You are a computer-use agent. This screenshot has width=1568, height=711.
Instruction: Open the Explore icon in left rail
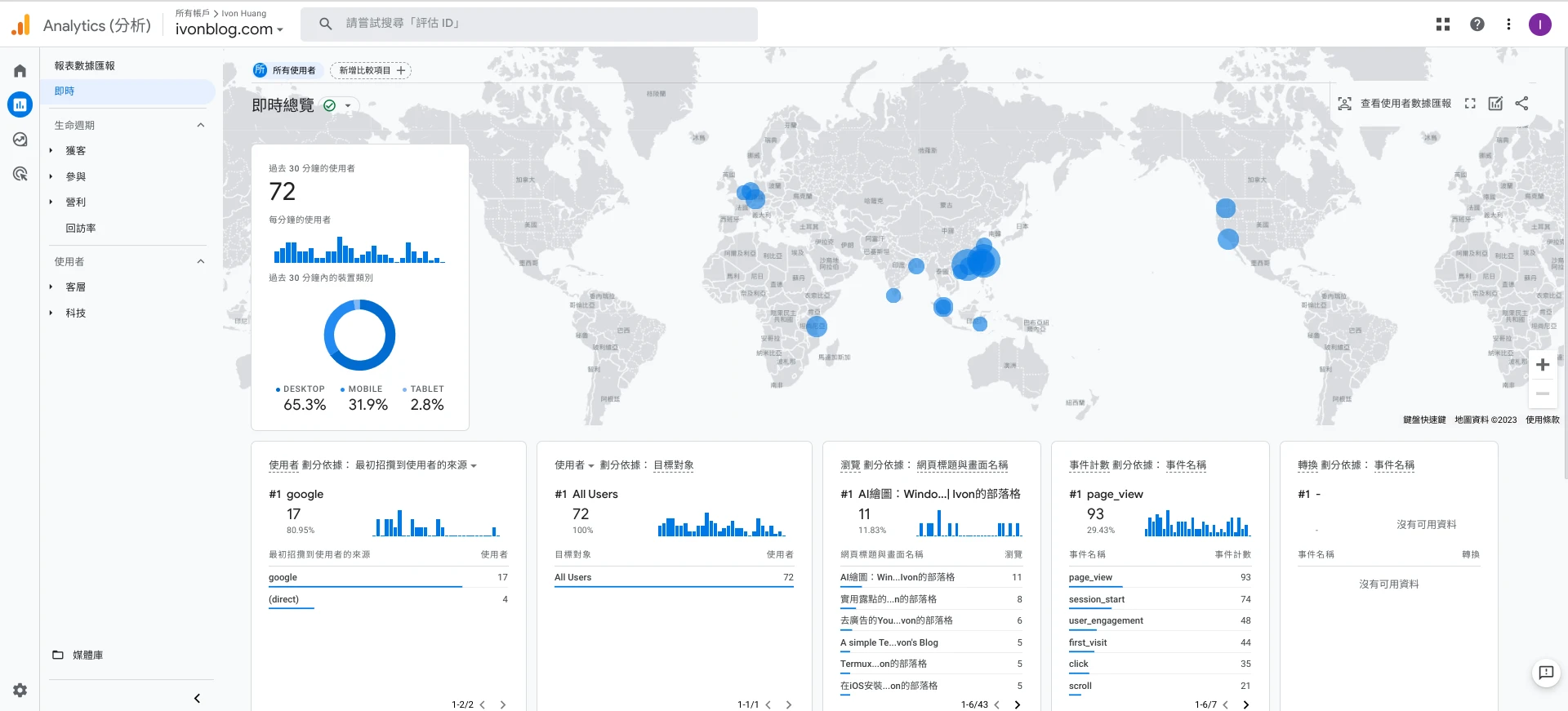[x=20, y=140]
